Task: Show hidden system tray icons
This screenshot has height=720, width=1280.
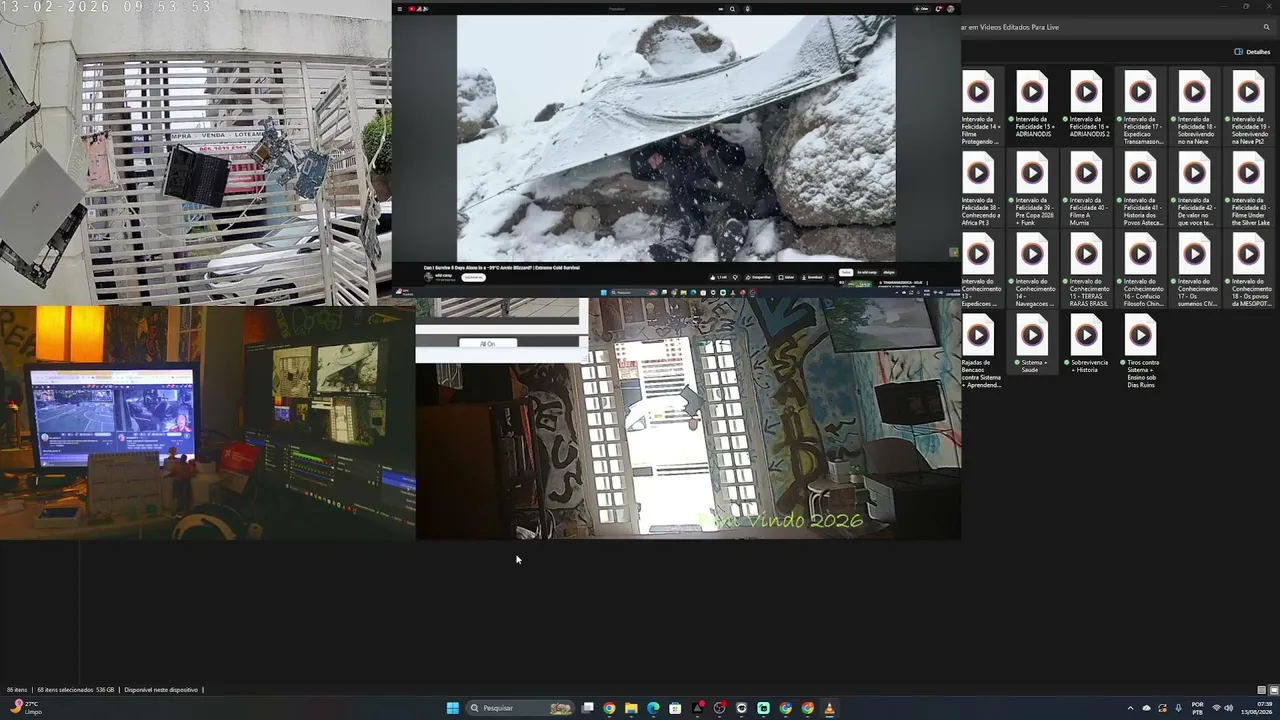Action: point(1131,708)
